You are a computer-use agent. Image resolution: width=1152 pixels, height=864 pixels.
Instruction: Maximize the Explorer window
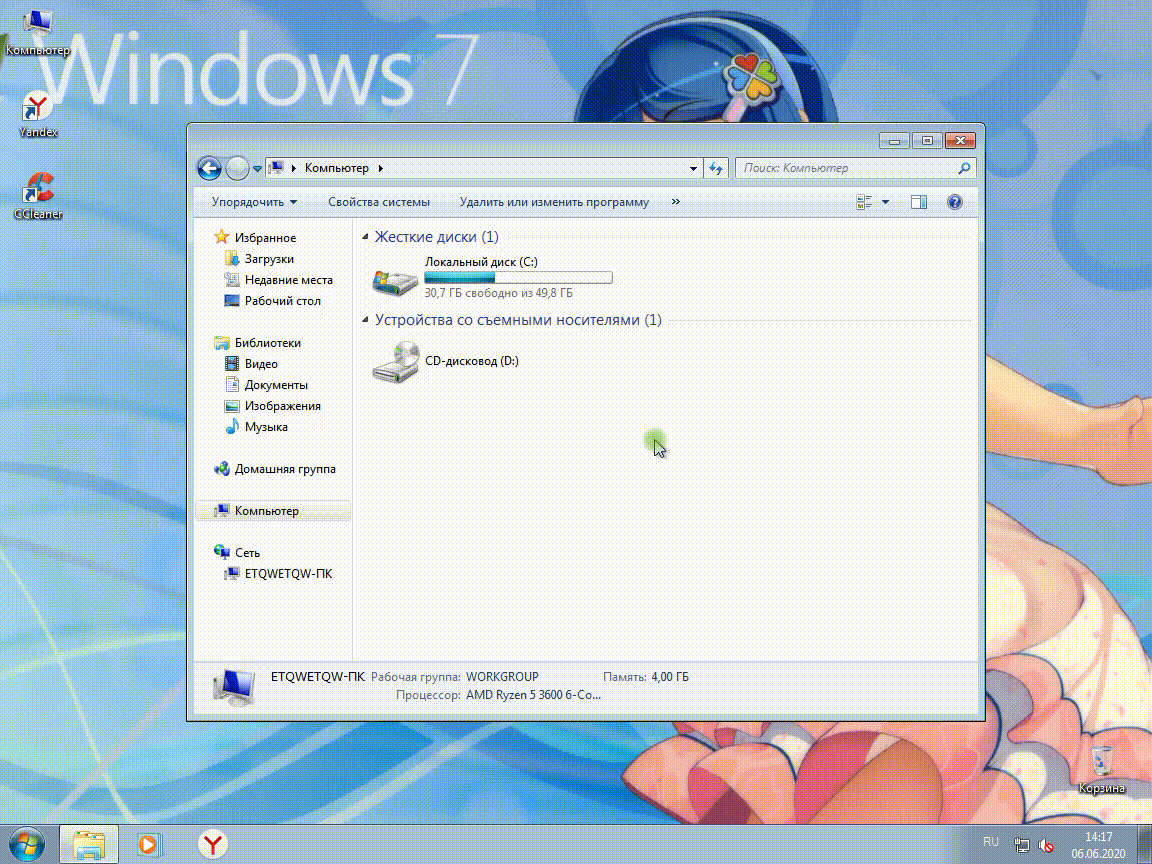(x=927, y=140)
